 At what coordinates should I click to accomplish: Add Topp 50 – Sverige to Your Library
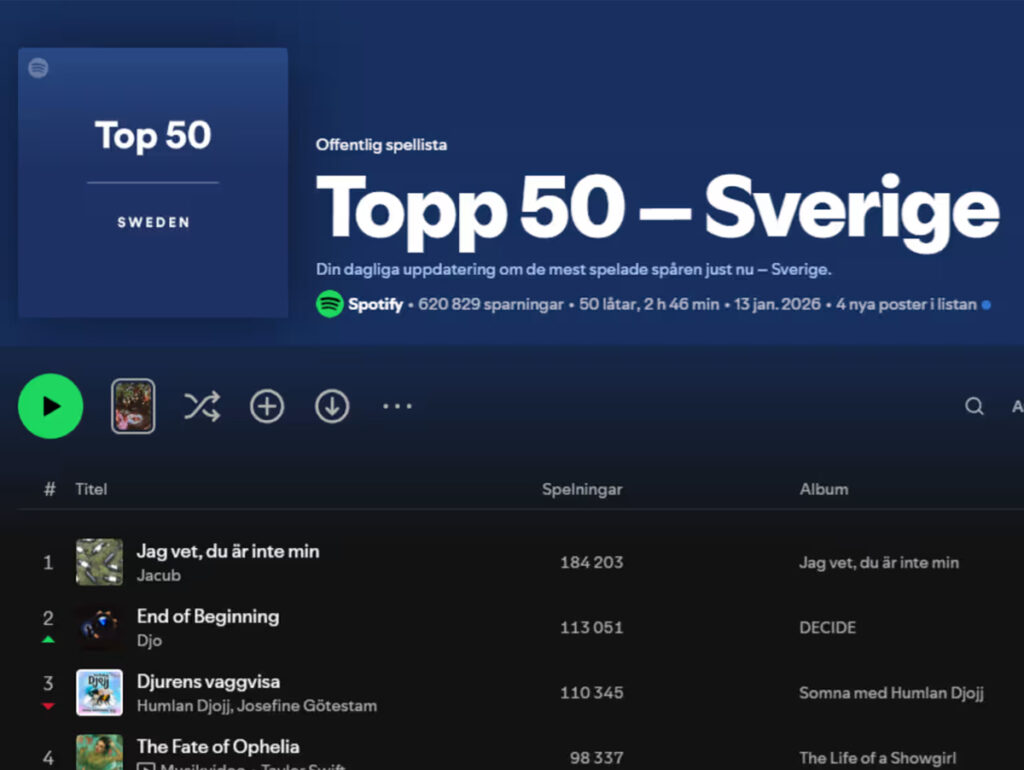tap(266, 406)
